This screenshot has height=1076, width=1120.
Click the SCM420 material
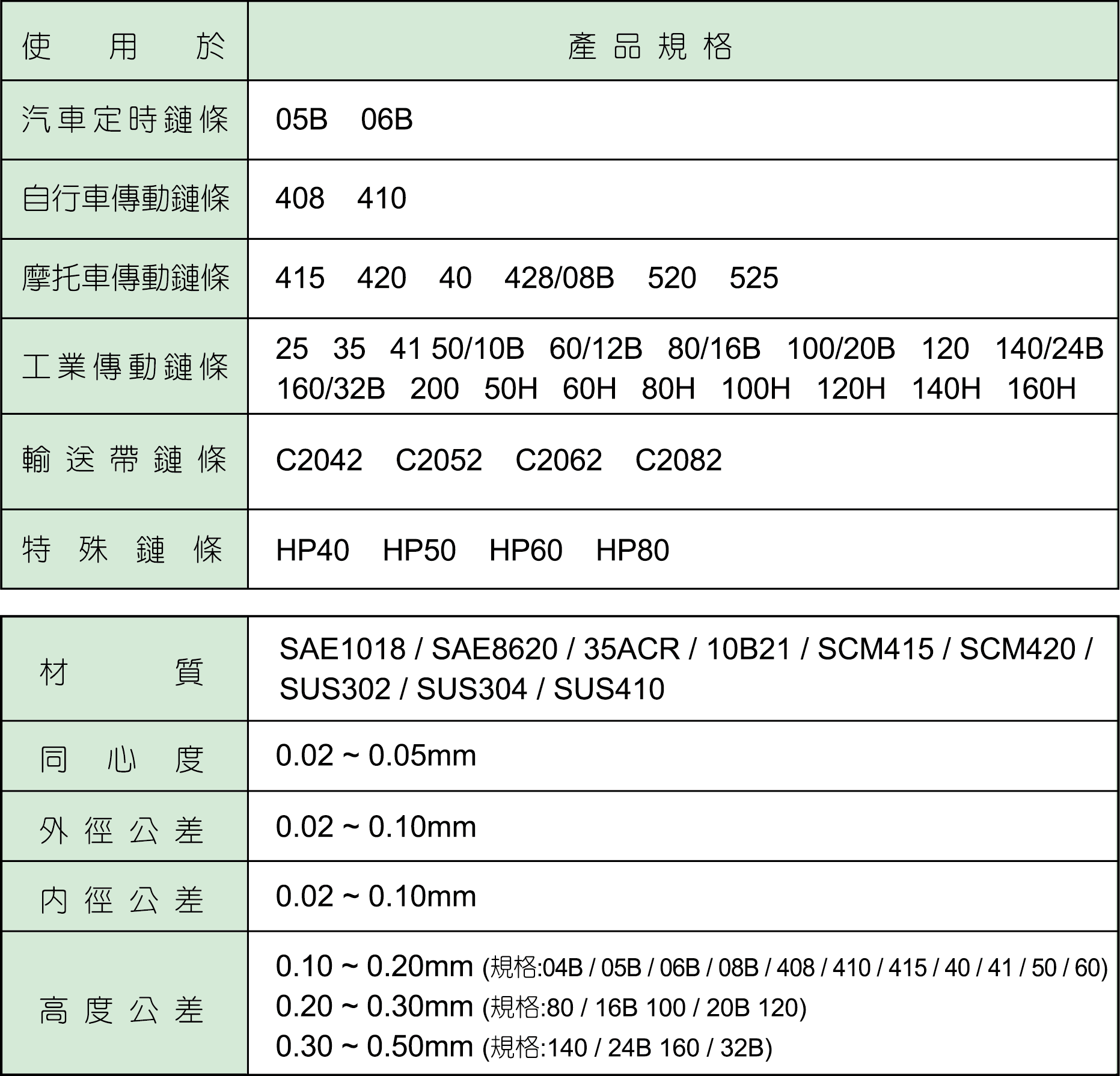pyautogui.click(x=1017, y=649)
